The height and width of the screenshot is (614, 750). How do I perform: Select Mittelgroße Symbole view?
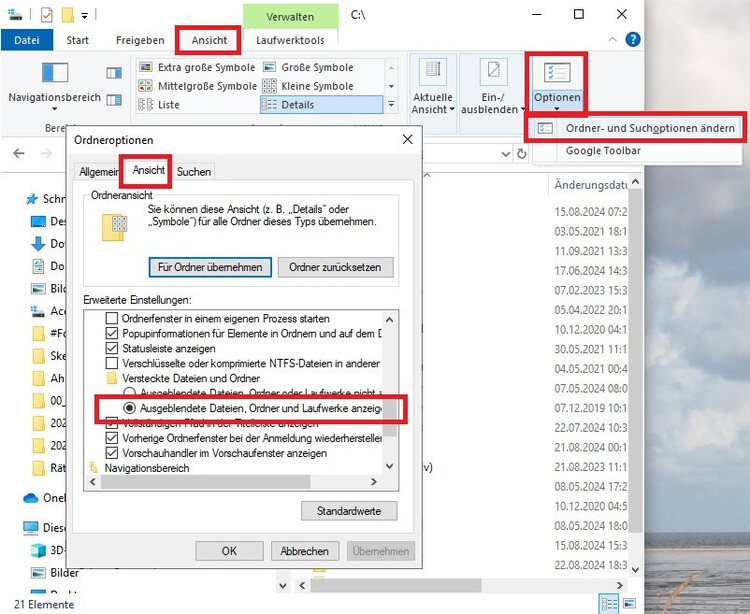point(198,86)
